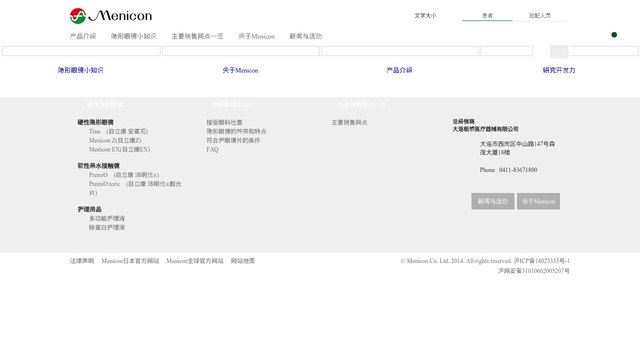
Task: Click the gray 关于Menicon button
Action: (x=538, y=201)
